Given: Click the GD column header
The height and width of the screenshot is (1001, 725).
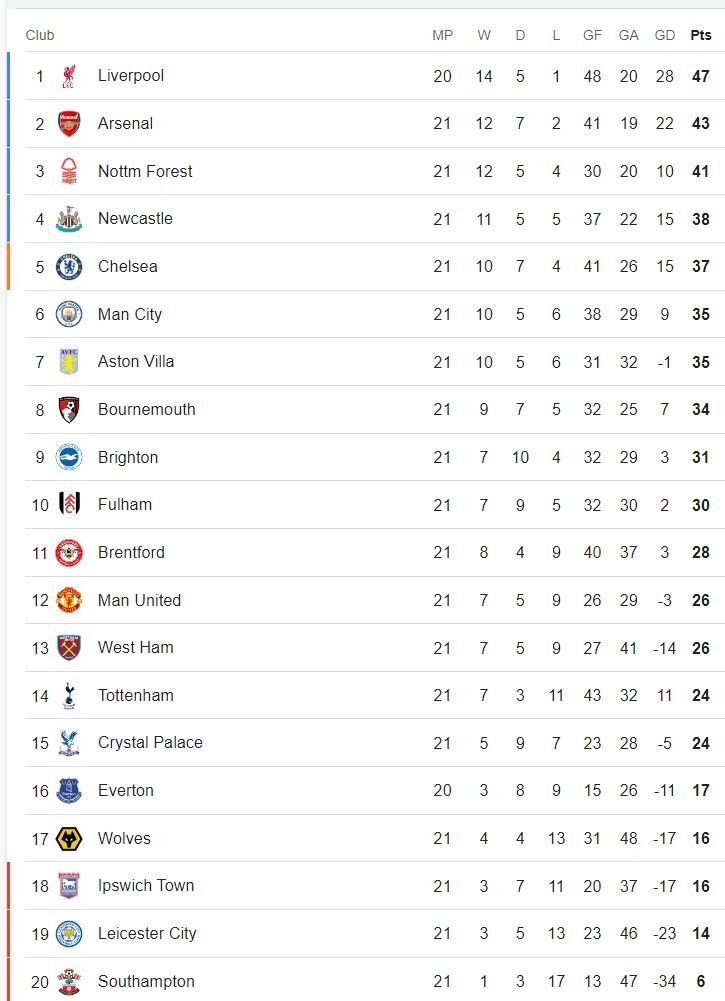Looking at the screenshot, I should pyautogui.click(x=665, y=35).
